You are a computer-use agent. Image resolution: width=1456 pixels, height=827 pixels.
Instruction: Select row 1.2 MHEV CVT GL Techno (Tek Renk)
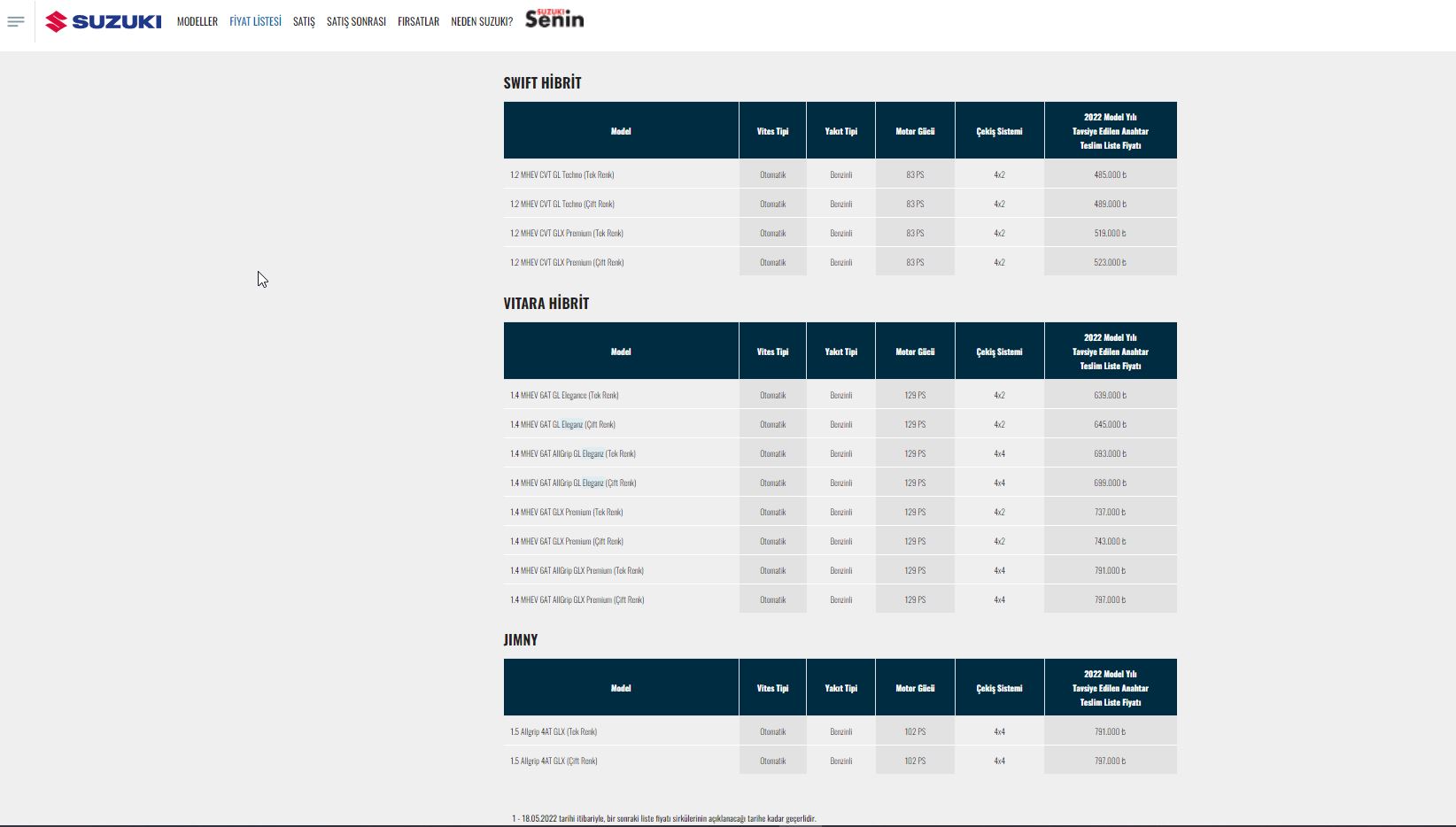point(840,174)
